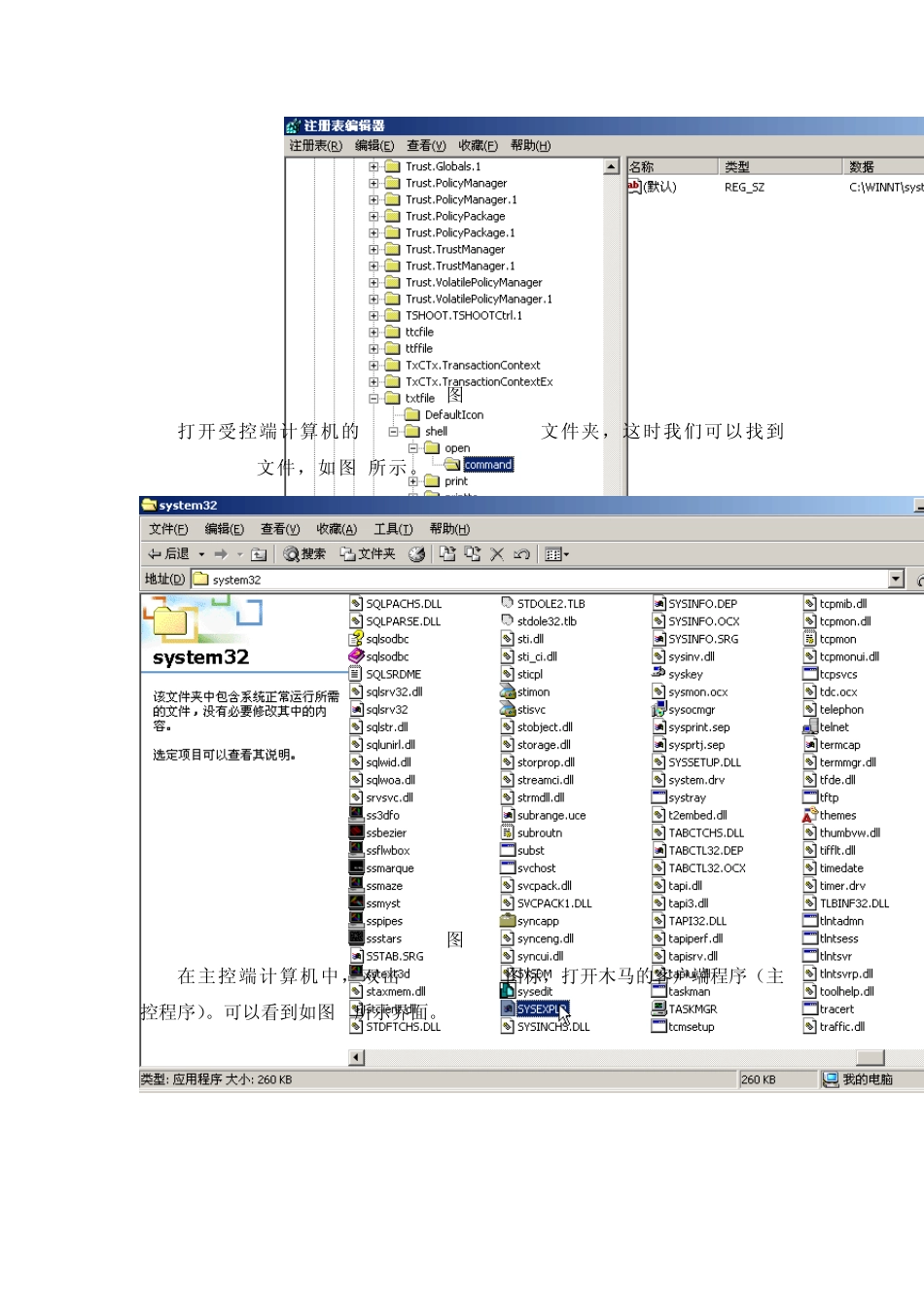The height and width of the screenshot is (1307, 924).
Task: Go back using the 后退 toolbar button
Action: tap(168, 554)
